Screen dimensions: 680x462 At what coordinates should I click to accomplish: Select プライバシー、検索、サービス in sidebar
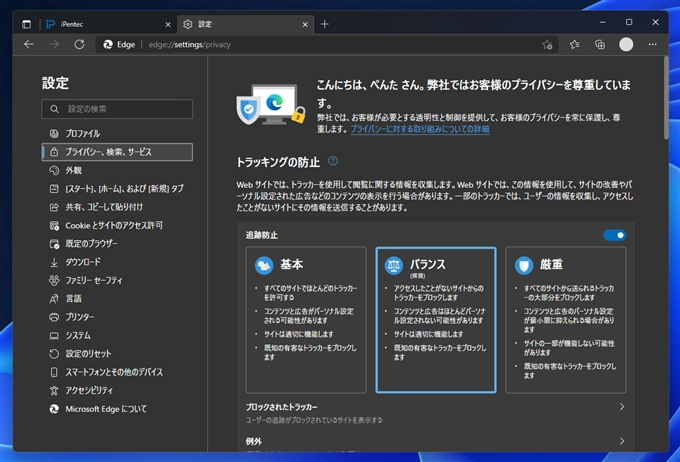(x=117, y=152)
